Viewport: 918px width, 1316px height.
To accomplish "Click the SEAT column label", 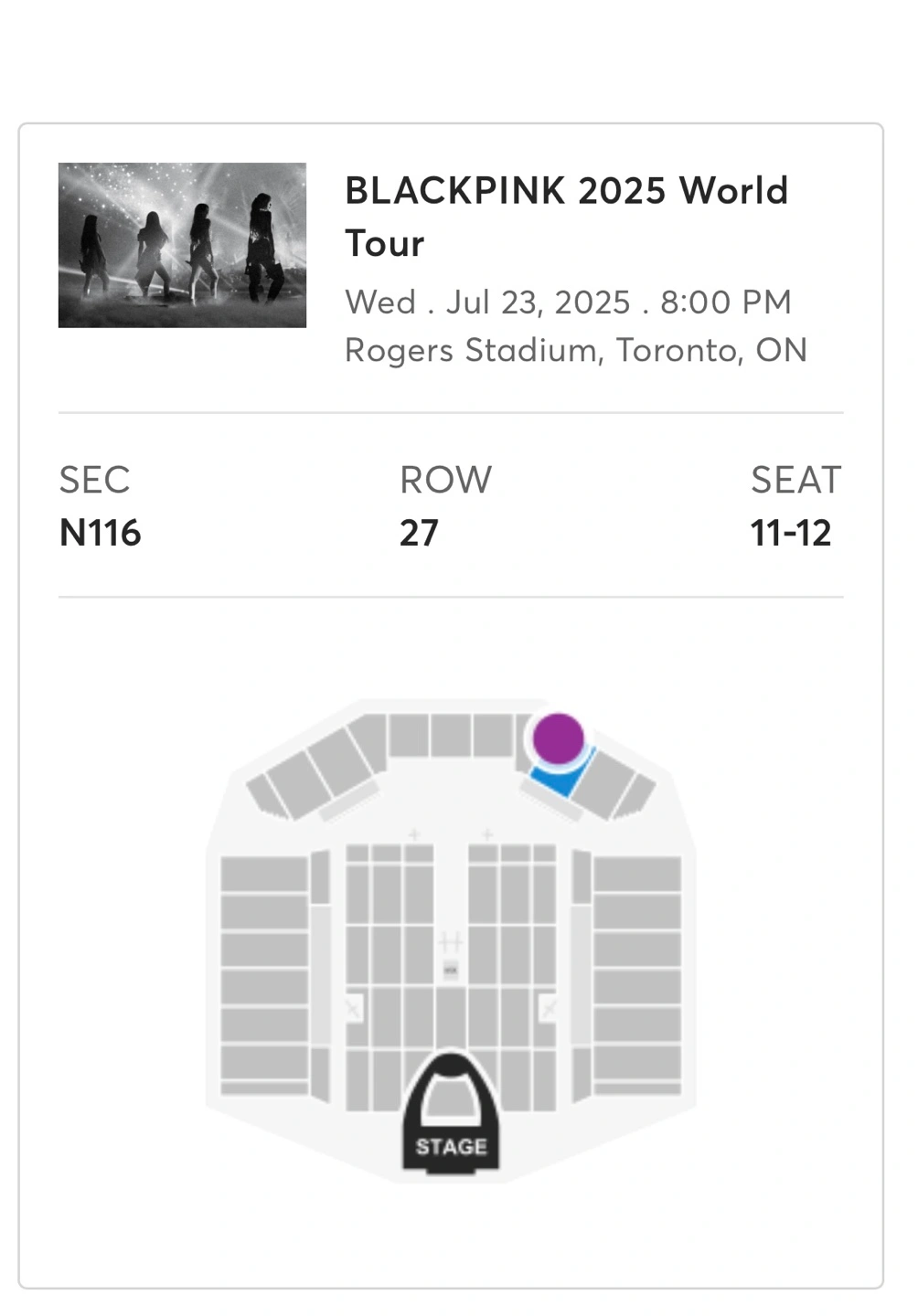I will 795,480.
